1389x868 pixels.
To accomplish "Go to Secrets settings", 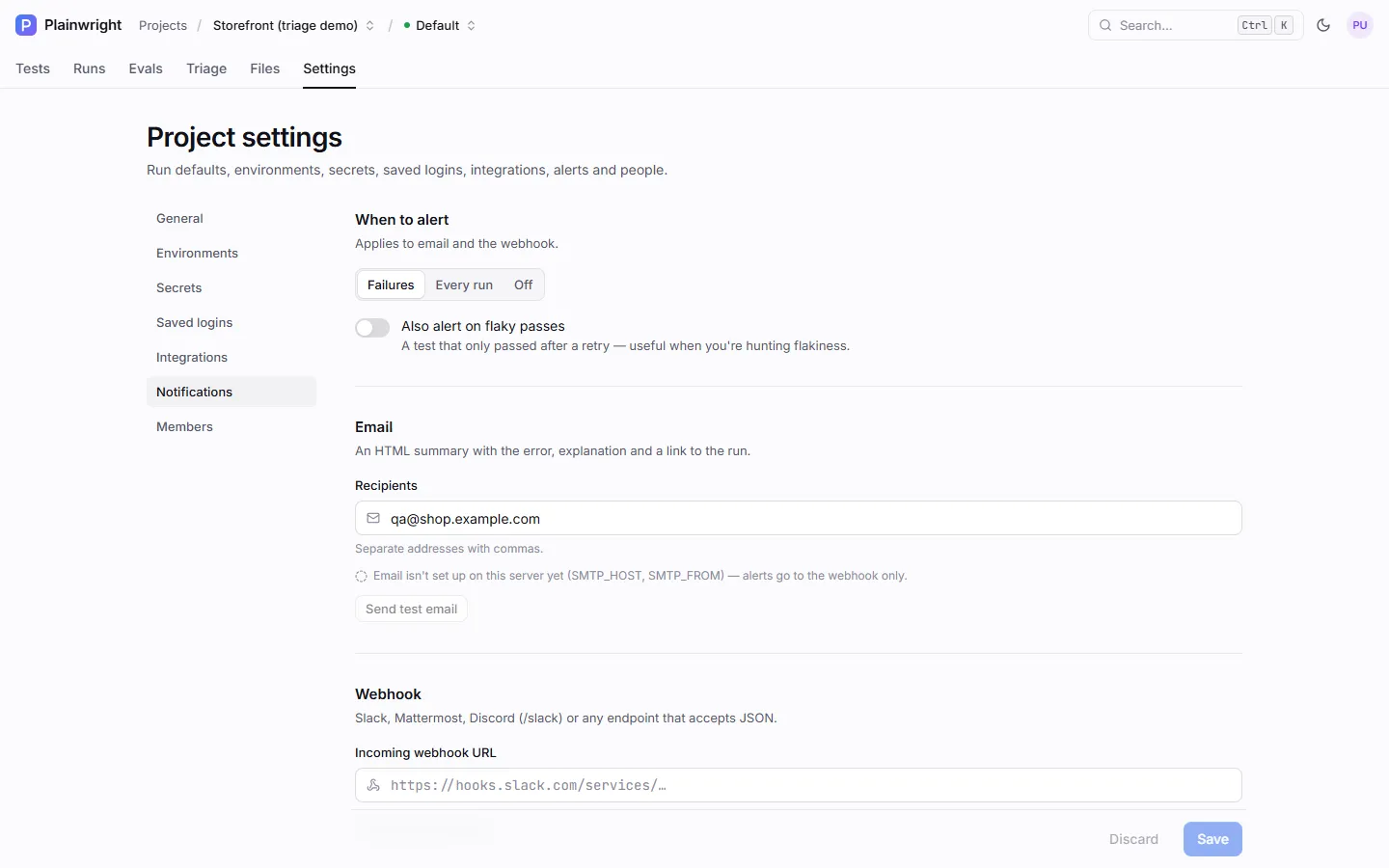I will [x=231, y=287].
